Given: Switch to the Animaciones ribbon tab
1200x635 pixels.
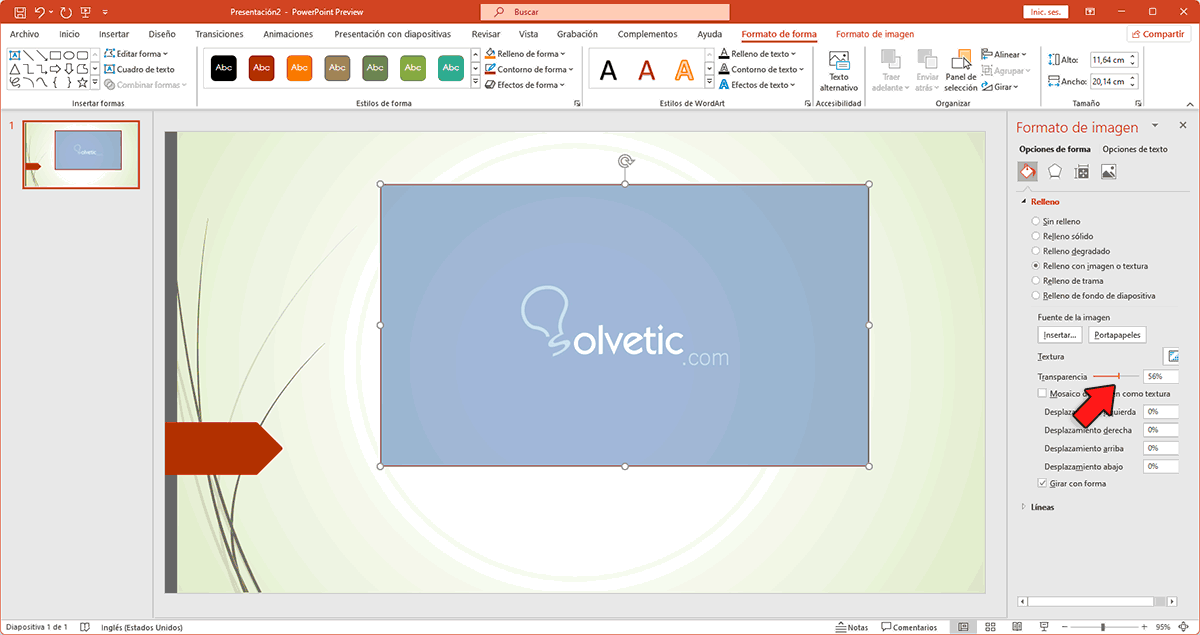Looking at the screenshot, I should click(288, 33).
